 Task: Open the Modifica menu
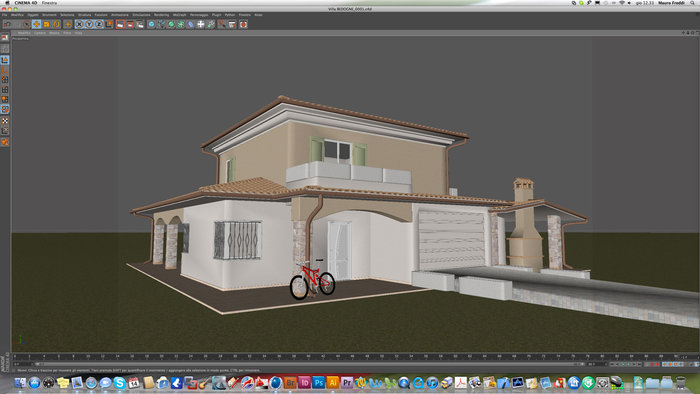pyautogui.click(x=17, y=15)
